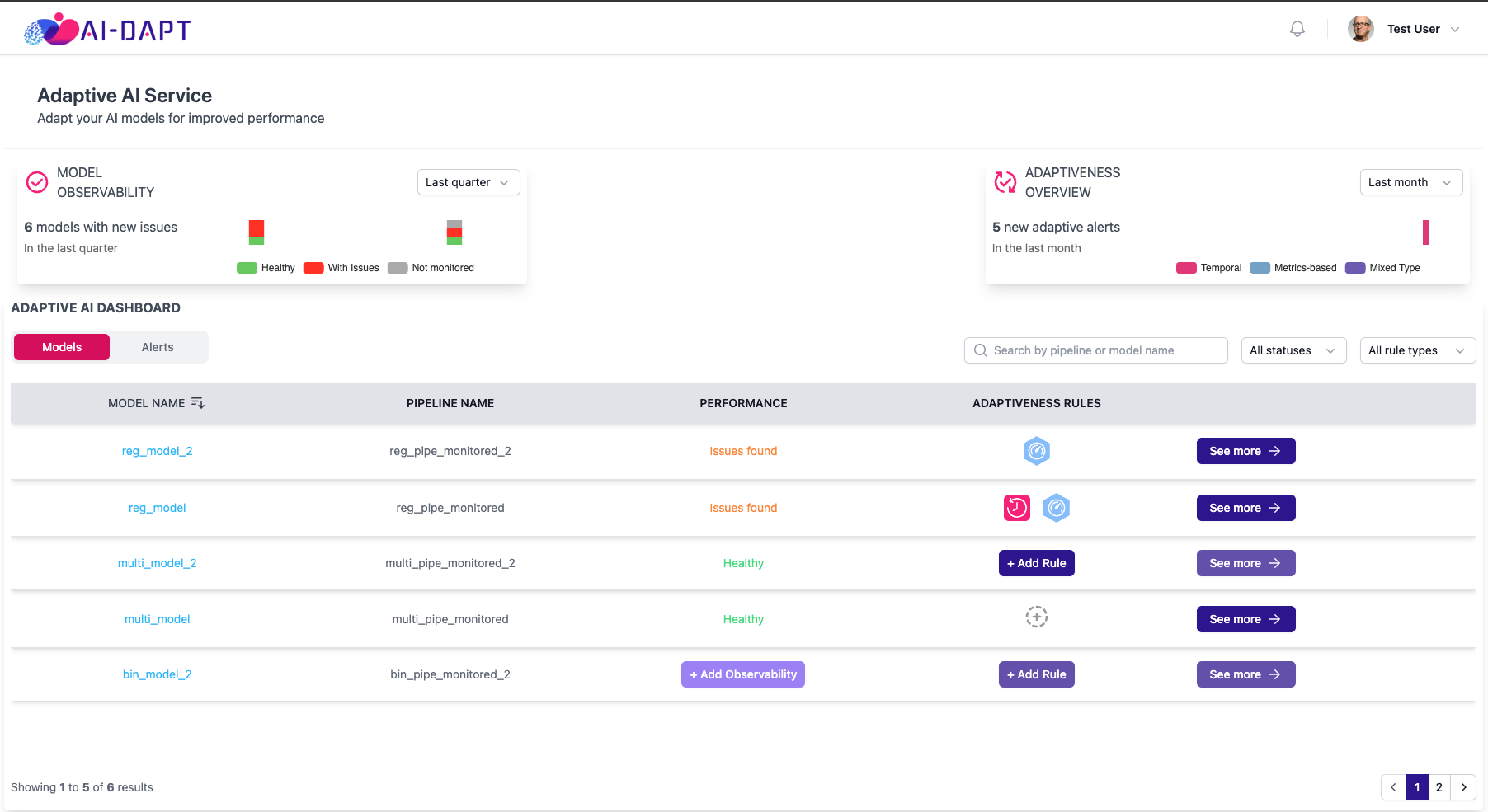This screenshot has height=812, width=1488.
Task: Add Rule for bin_model_2
Action: coord(1037,674)
